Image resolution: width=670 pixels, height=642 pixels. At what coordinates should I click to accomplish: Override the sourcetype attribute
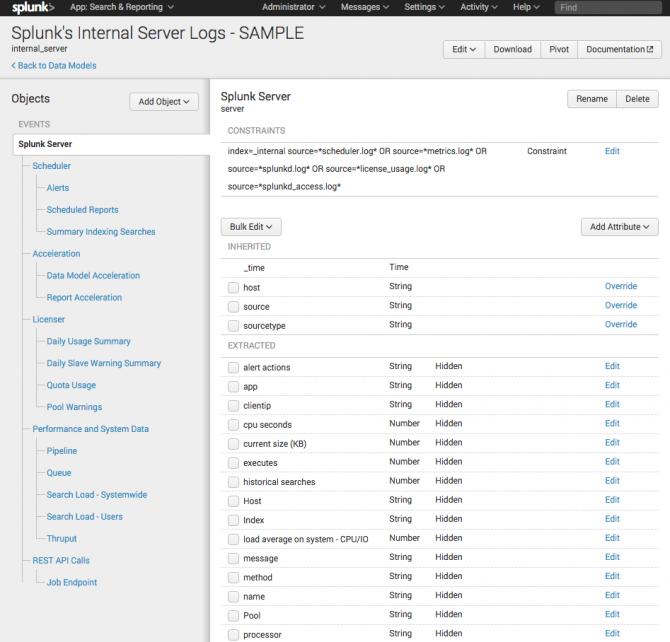621,325
